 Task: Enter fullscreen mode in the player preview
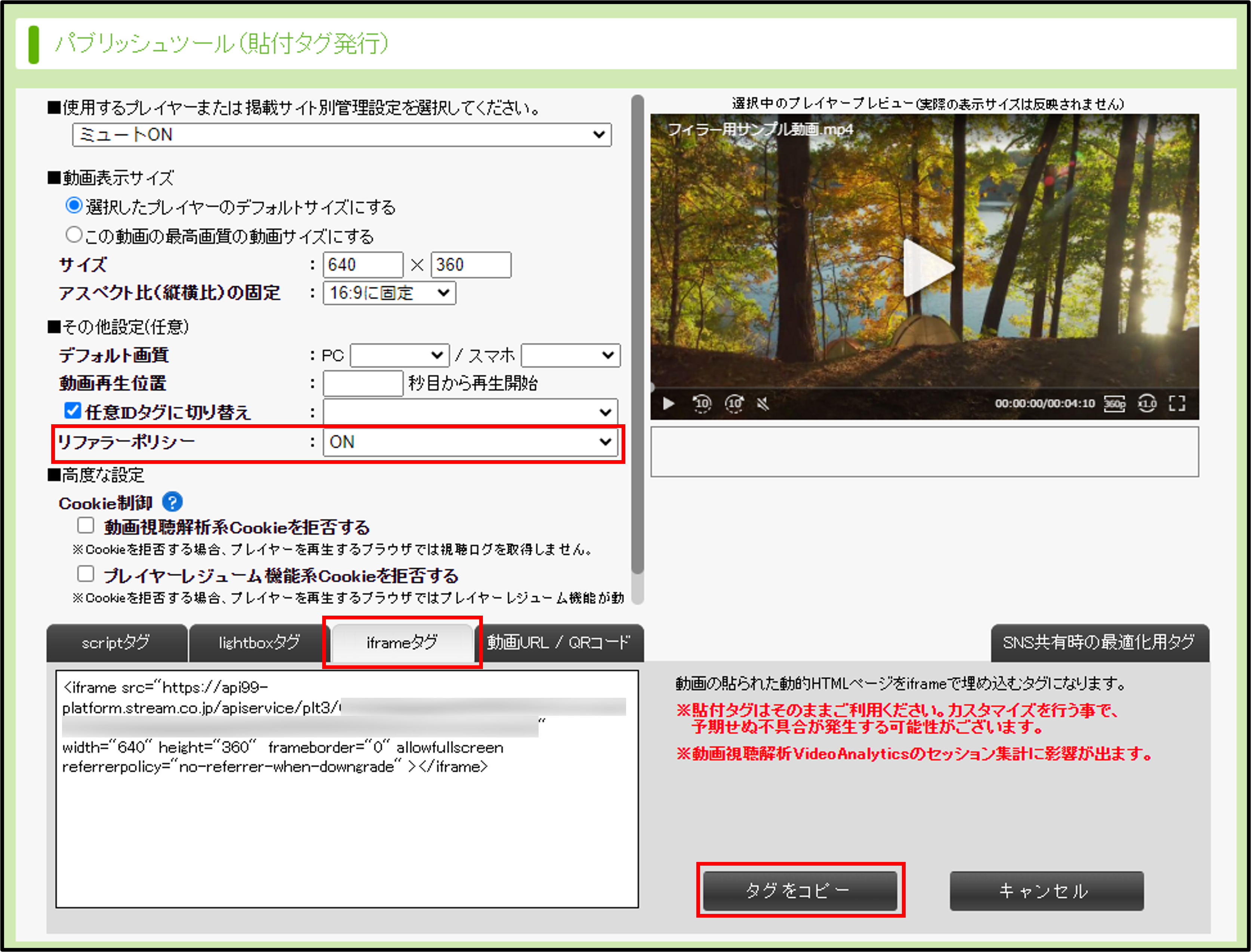click(1177, 403)
